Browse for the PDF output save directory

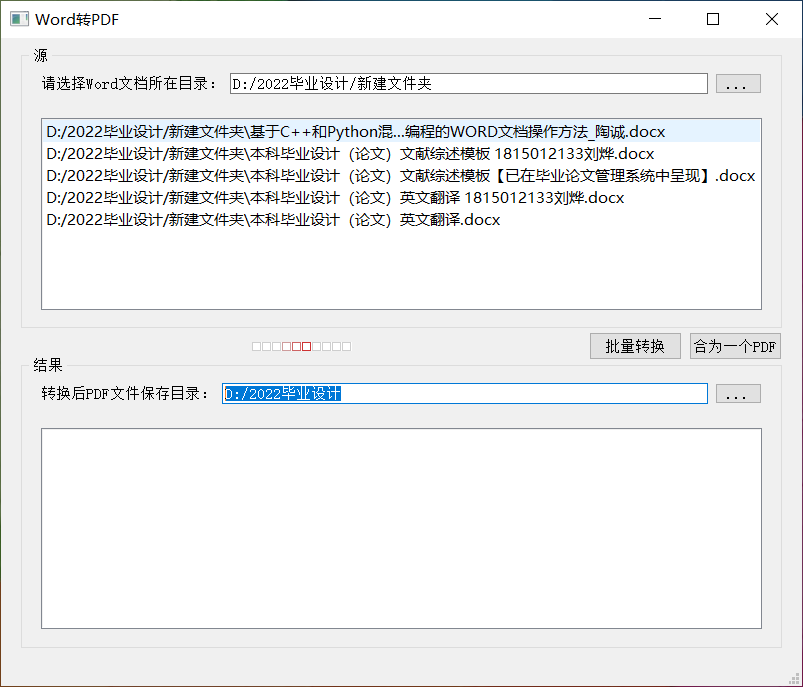(737, 394)
